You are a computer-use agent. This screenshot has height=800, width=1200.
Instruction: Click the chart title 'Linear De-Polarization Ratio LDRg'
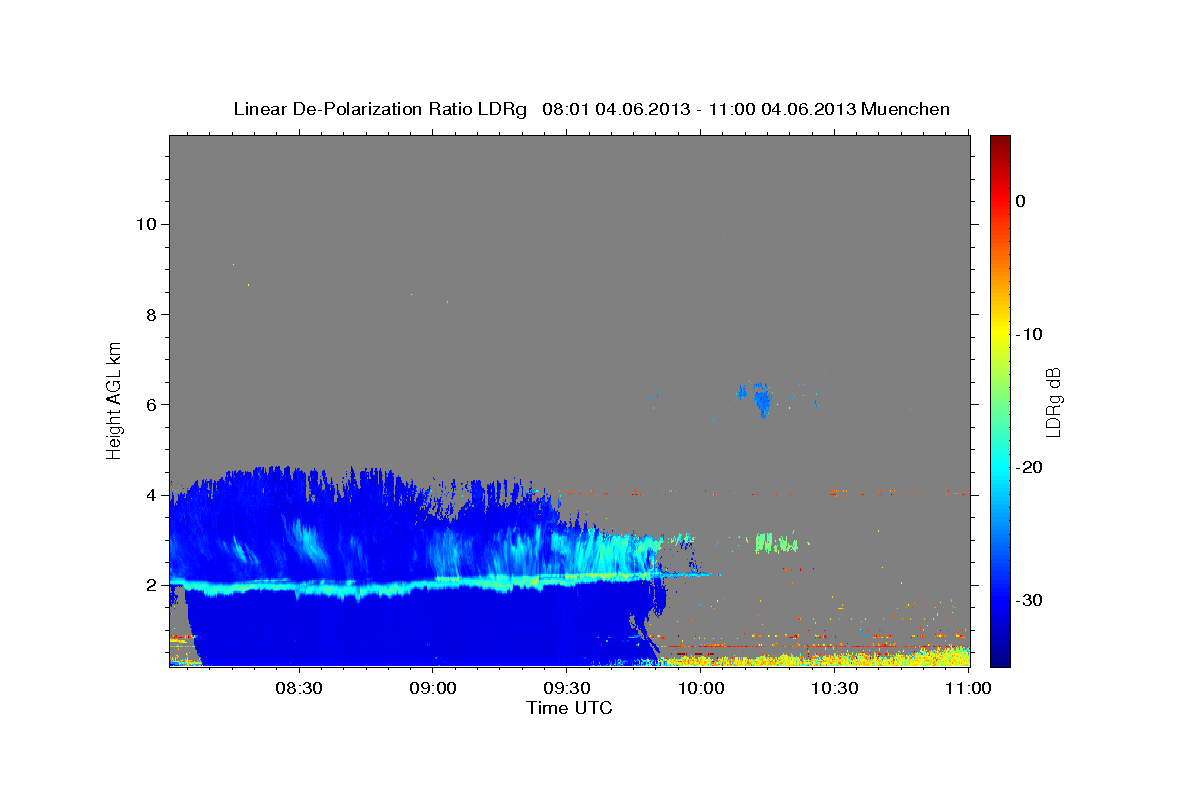click(x=379, y=109)
